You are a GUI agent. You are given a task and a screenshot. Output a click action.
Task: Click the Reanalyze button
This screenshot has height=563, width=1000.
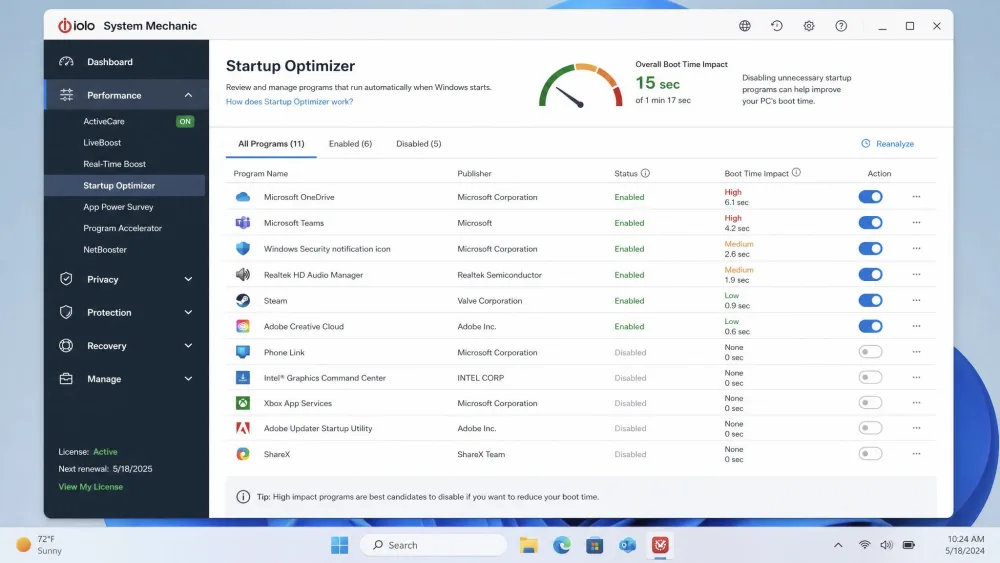(888, 143)
